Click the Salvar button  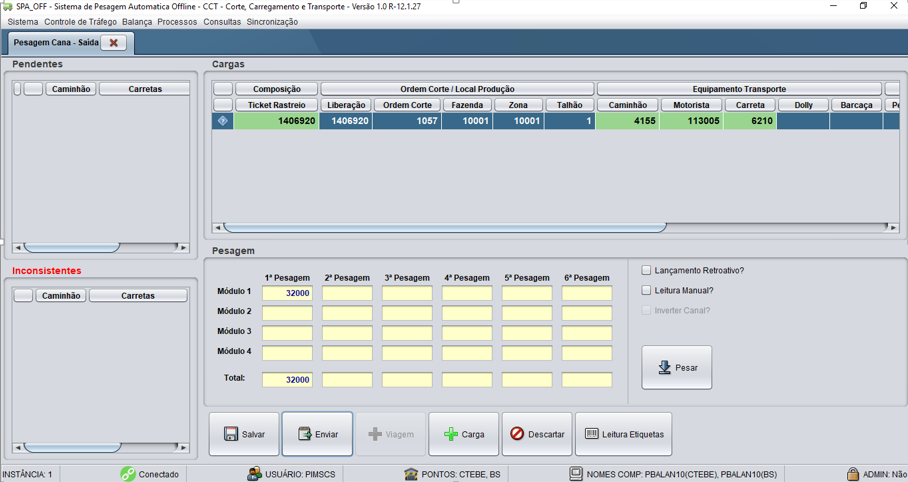point(244,434)
